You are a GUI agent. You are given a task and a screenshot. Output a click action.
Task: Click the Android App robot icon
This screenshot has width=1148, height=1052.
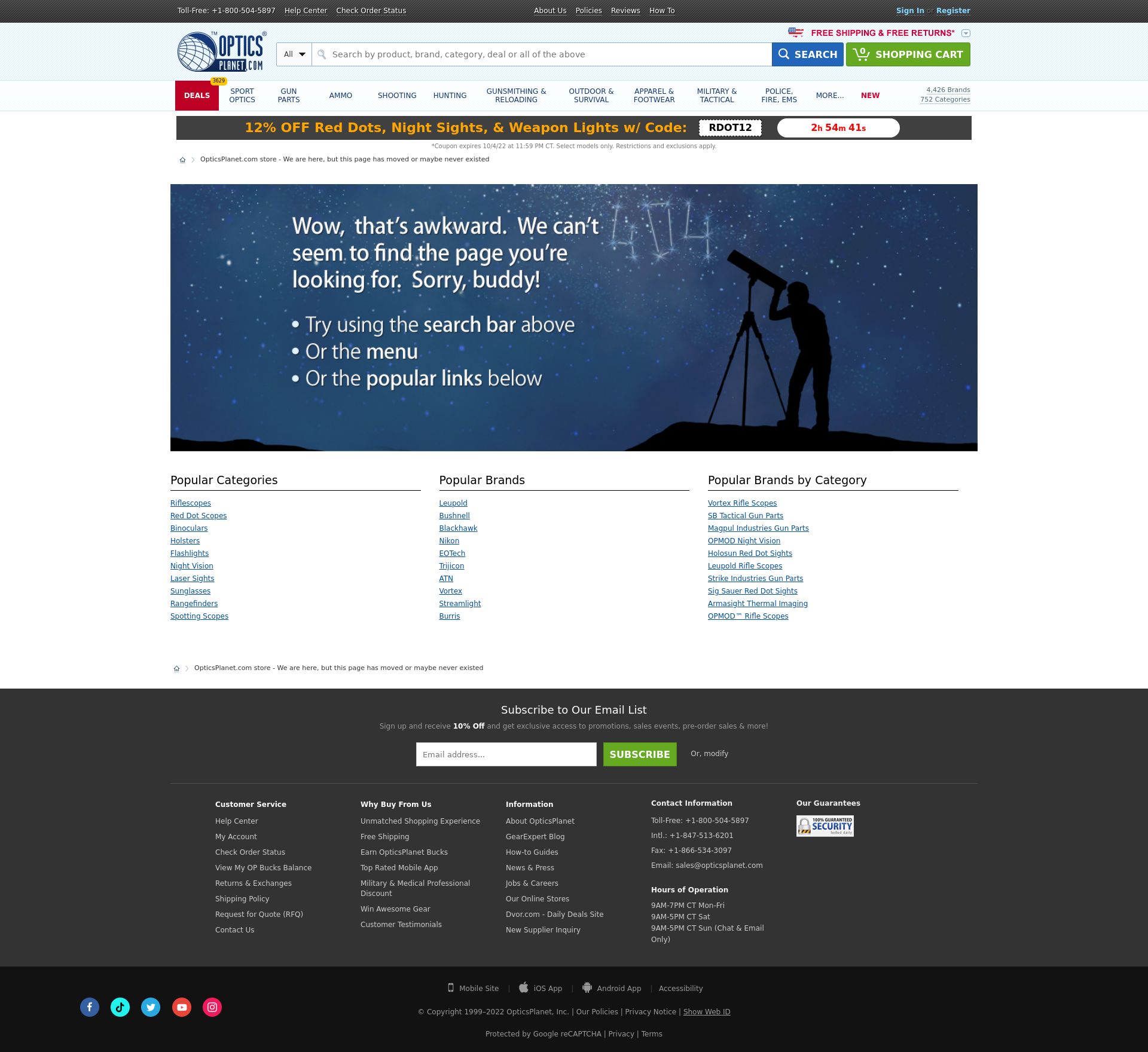point(587,987)
